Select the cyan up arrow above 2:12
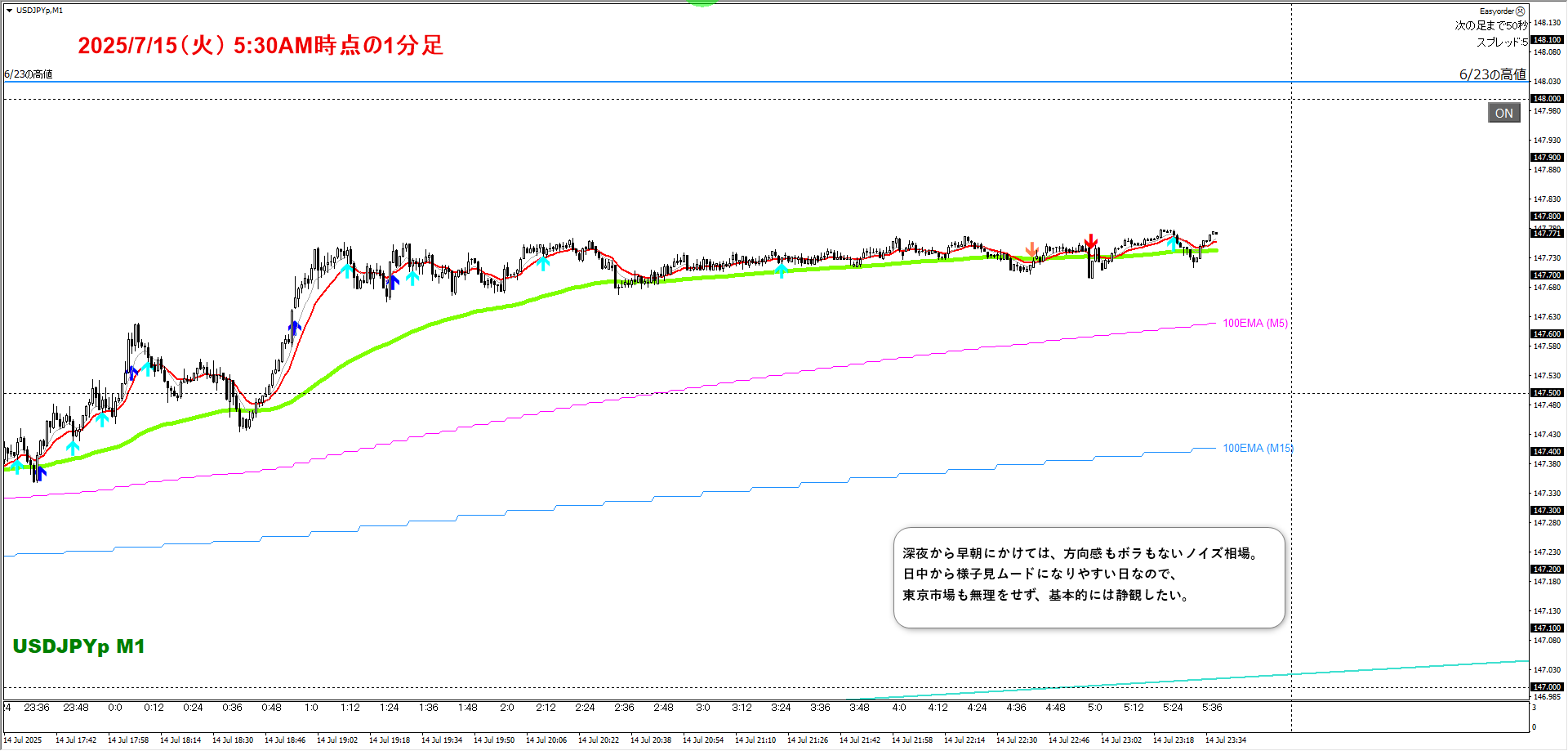Viewport: 1568px width, 751px height. [544, 263]
